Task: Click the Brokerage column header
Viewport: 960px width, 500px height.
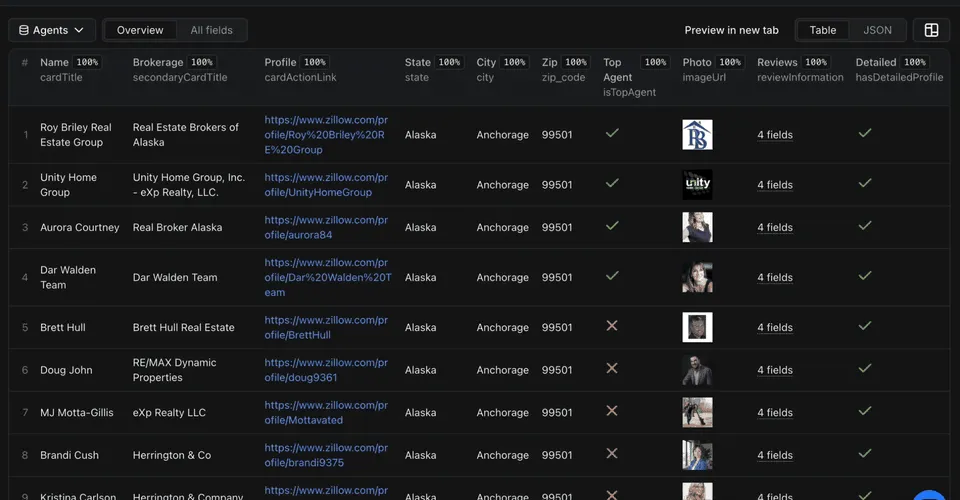Action: click(179, 70)
